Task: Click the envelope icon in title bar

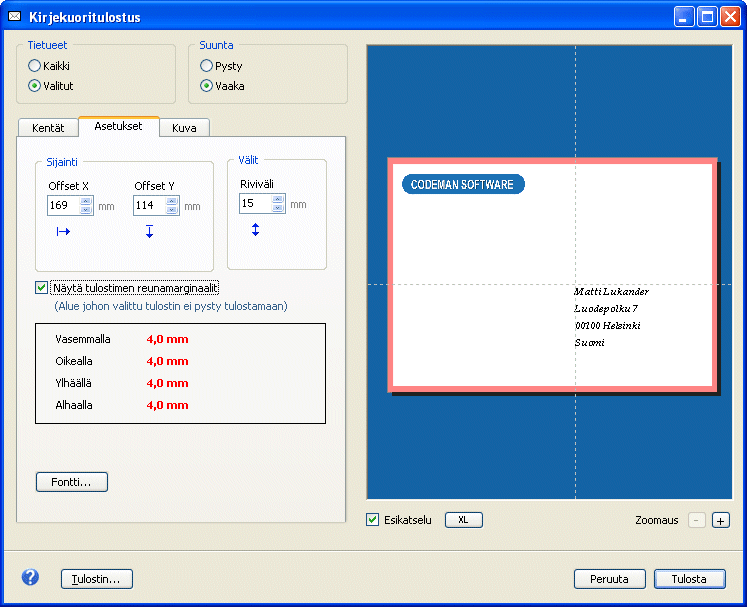Action: (x=14, y=17)
